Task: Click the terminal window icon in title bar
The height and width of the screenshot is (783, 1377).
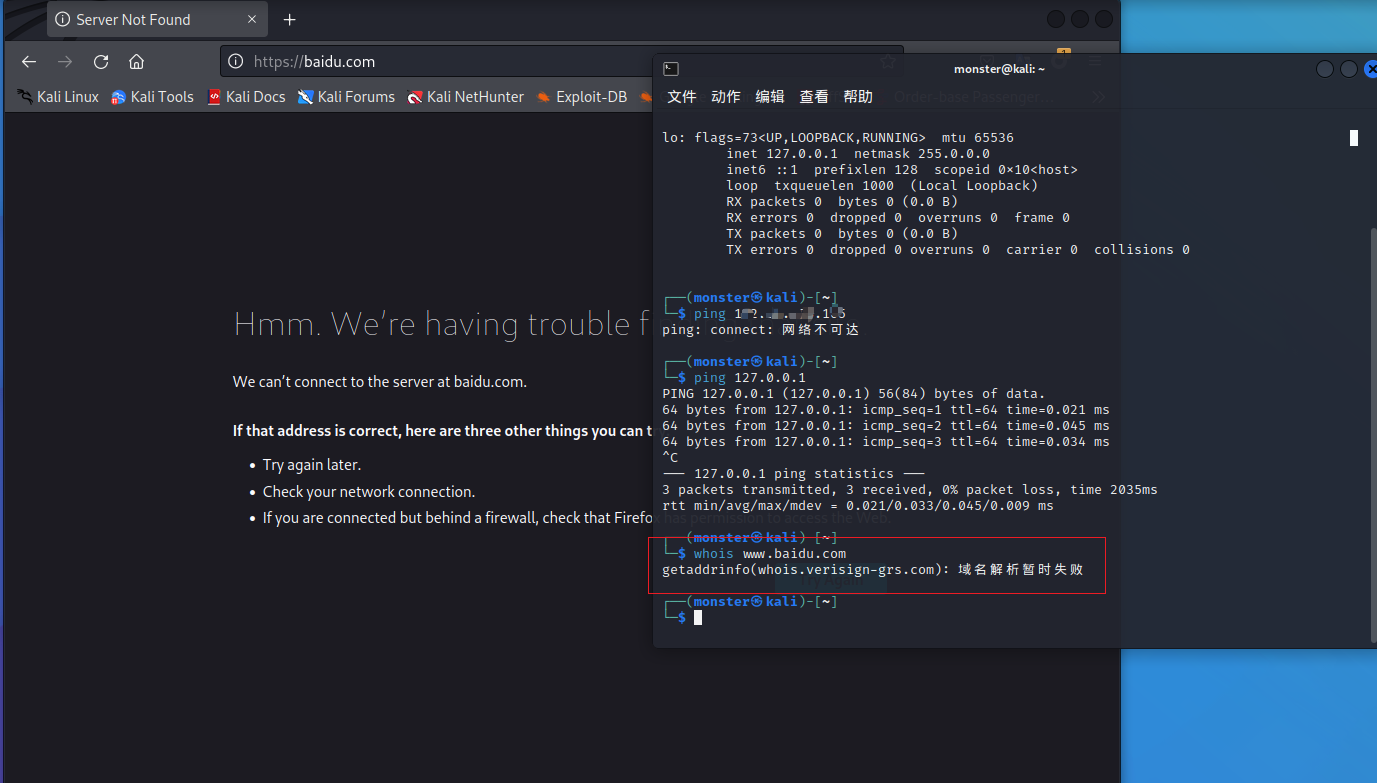Action: click(x=671, y=69)
